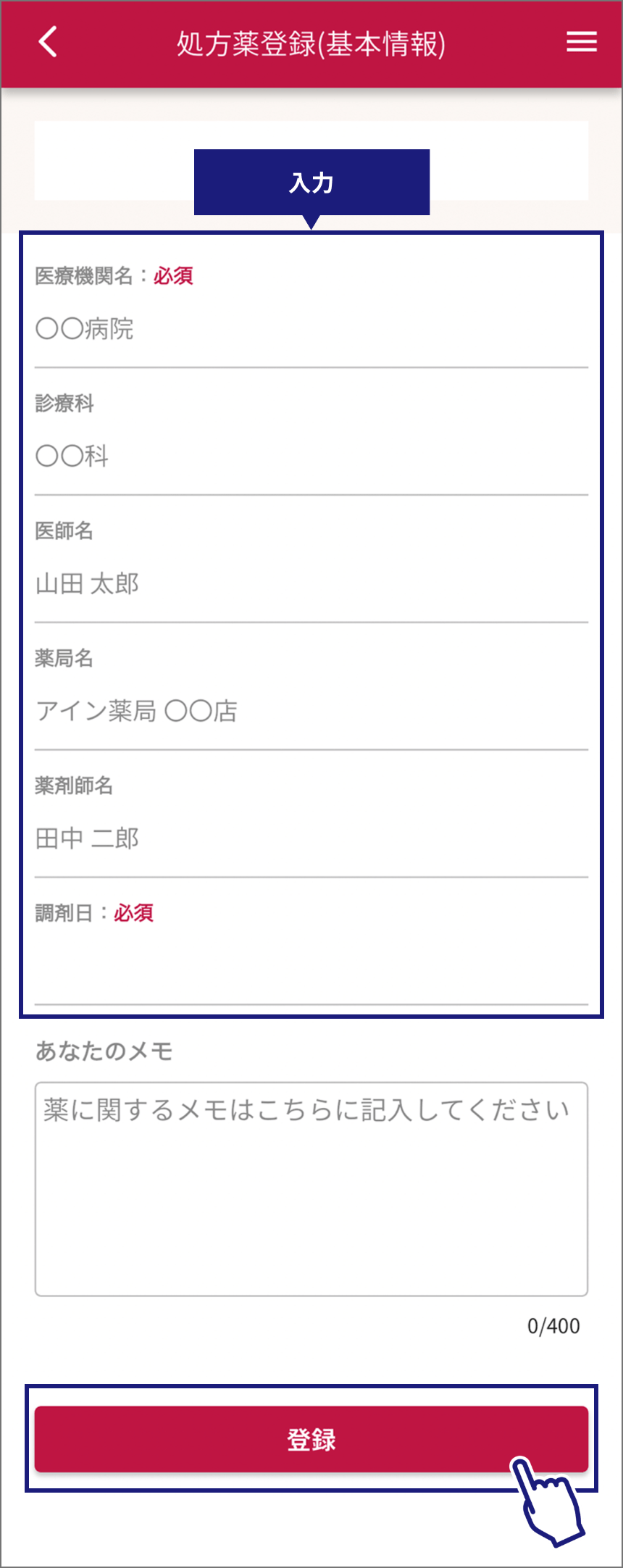Open the empty 調剤日 date field

pos(311,967)
